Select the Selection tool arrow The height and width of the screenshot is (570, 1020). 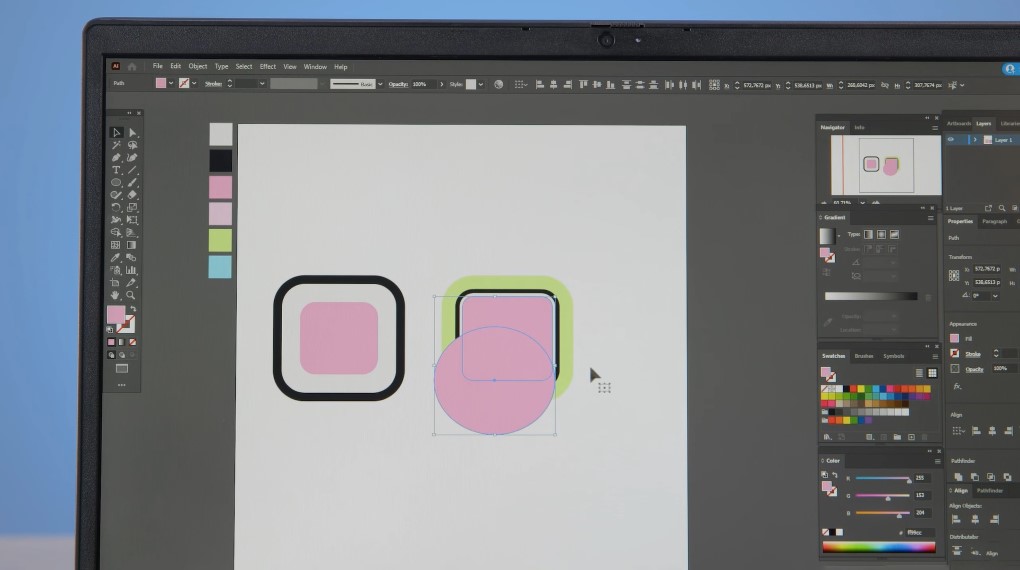point(116,133)
